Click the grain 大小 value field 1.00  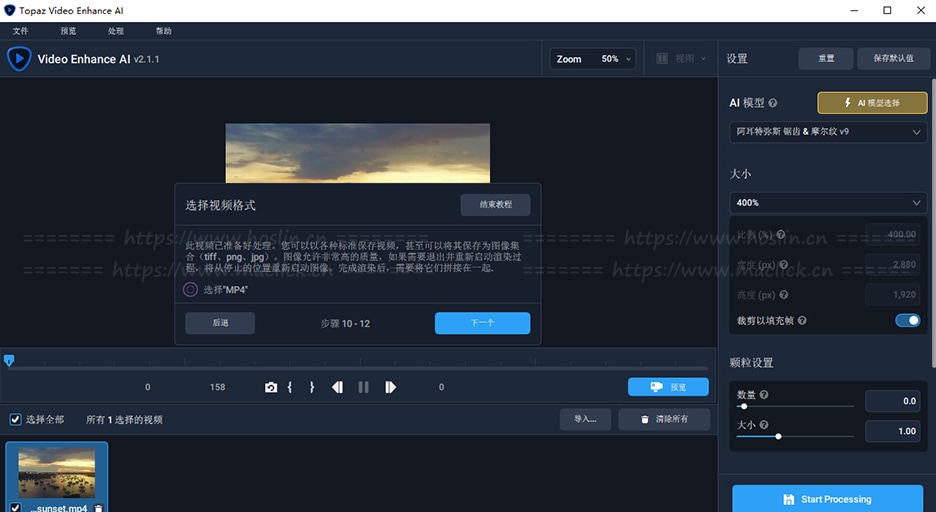[x=892, y=431]
